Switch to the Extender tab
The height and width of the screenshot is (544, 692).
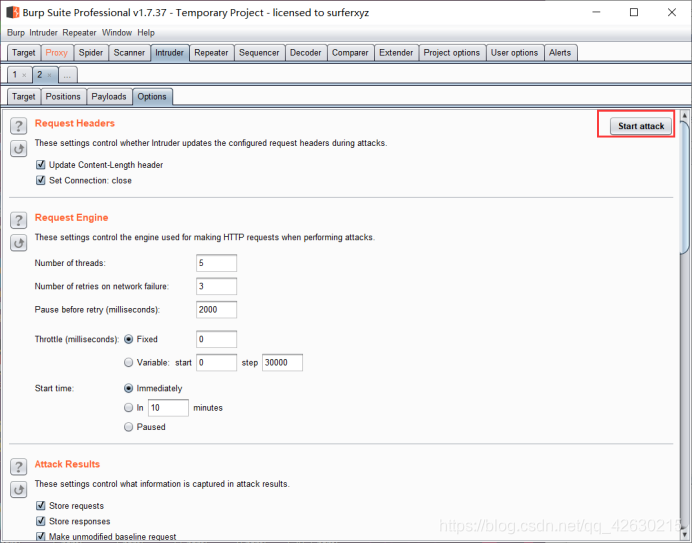(x=396, y=53)
